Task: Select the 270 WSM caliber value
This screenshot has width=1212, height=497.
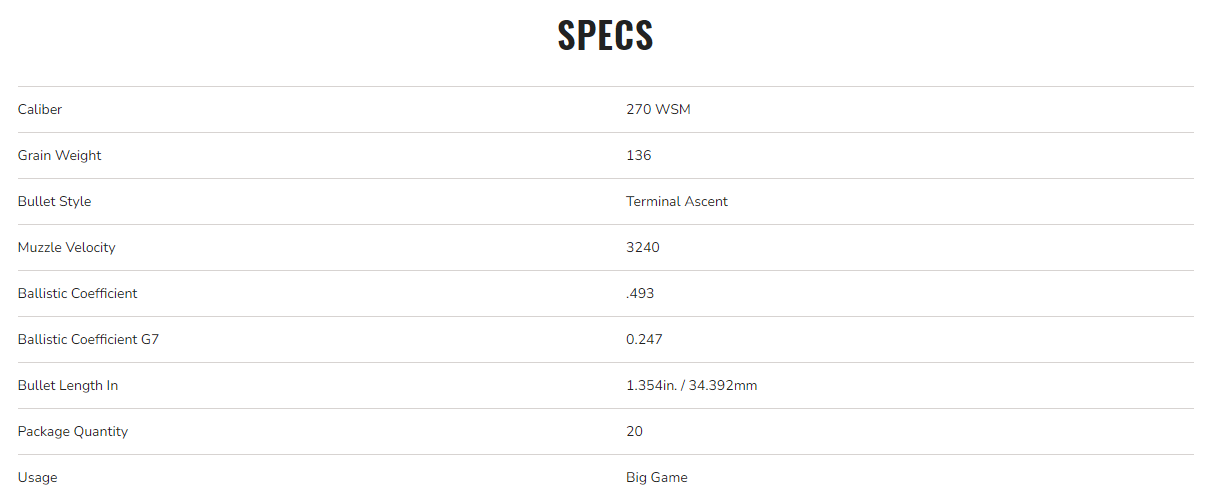Action: (x=658, y=109)
